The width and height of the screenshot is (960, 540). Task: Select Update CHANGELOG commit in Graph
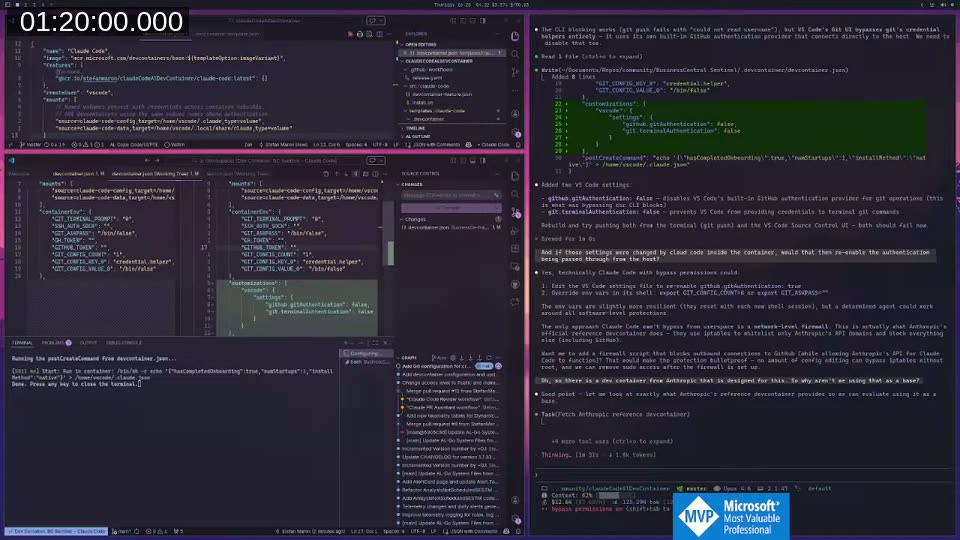(x=449, y=457)
